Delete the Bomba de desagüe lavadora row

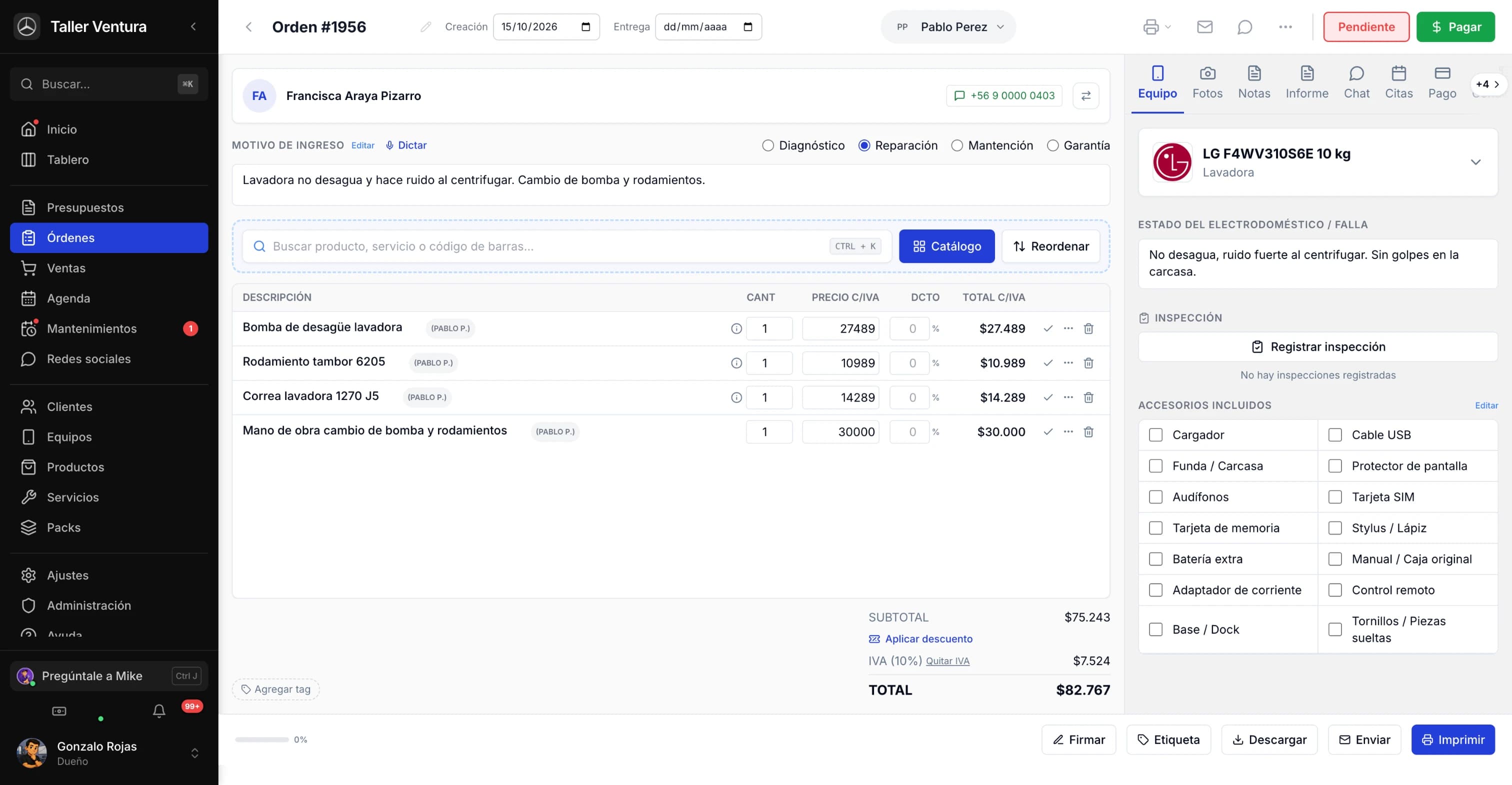click(x=1088, y=329)
